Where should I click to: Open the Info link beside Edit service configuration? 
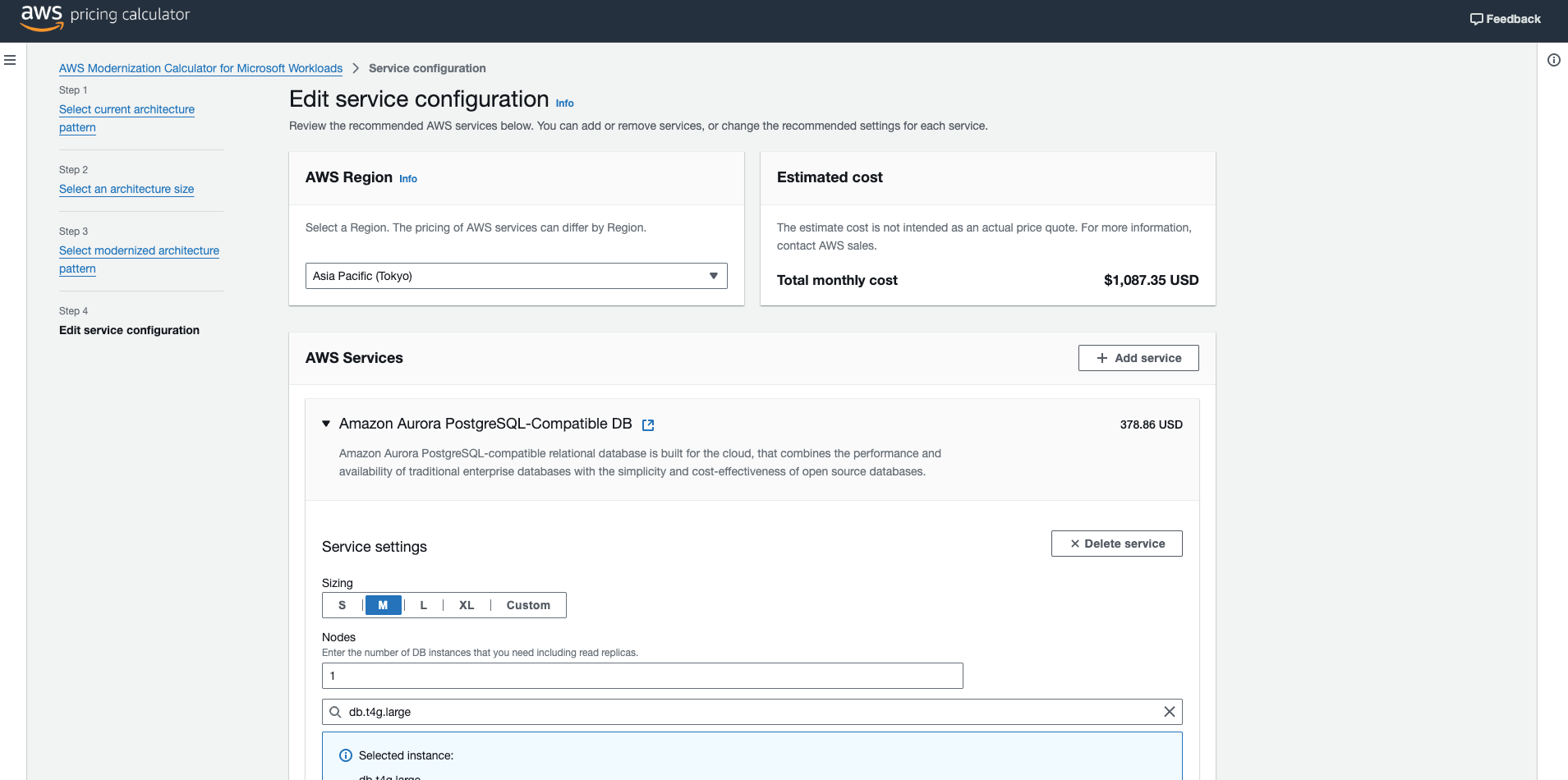[x=564, y=103]
